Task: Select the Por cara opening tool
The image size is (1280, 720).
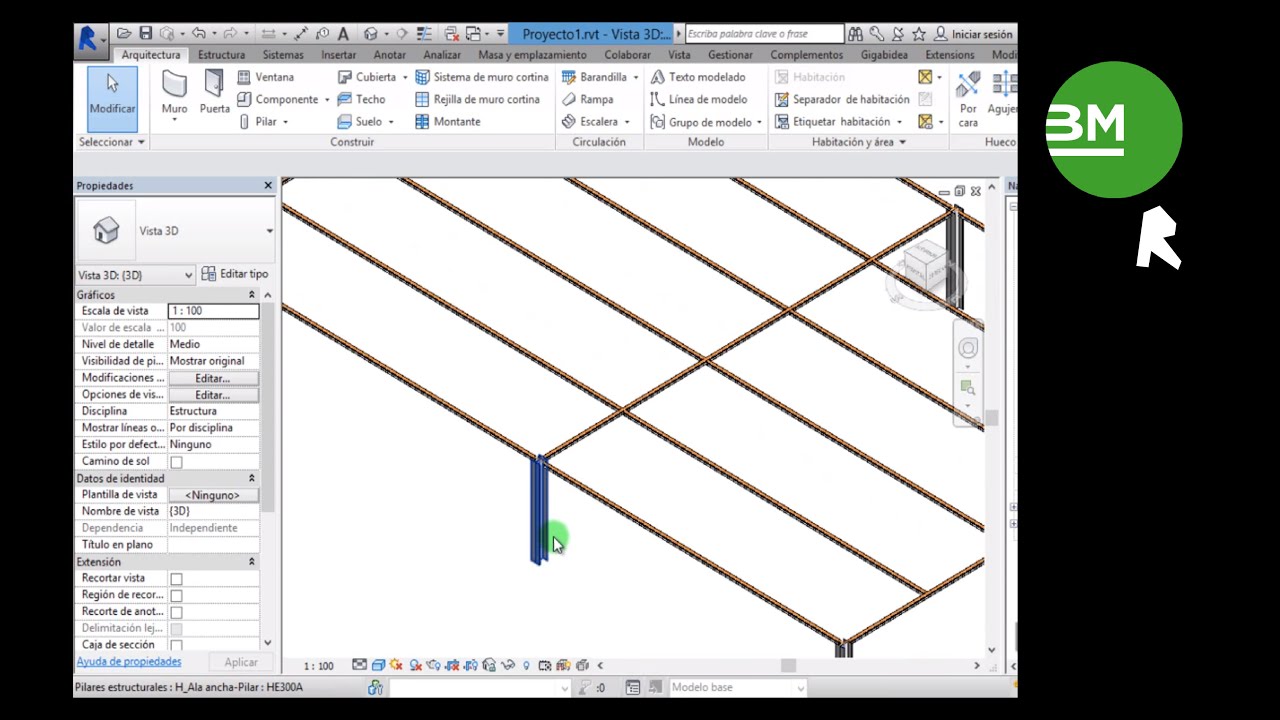Action: (x=968, y=98)
